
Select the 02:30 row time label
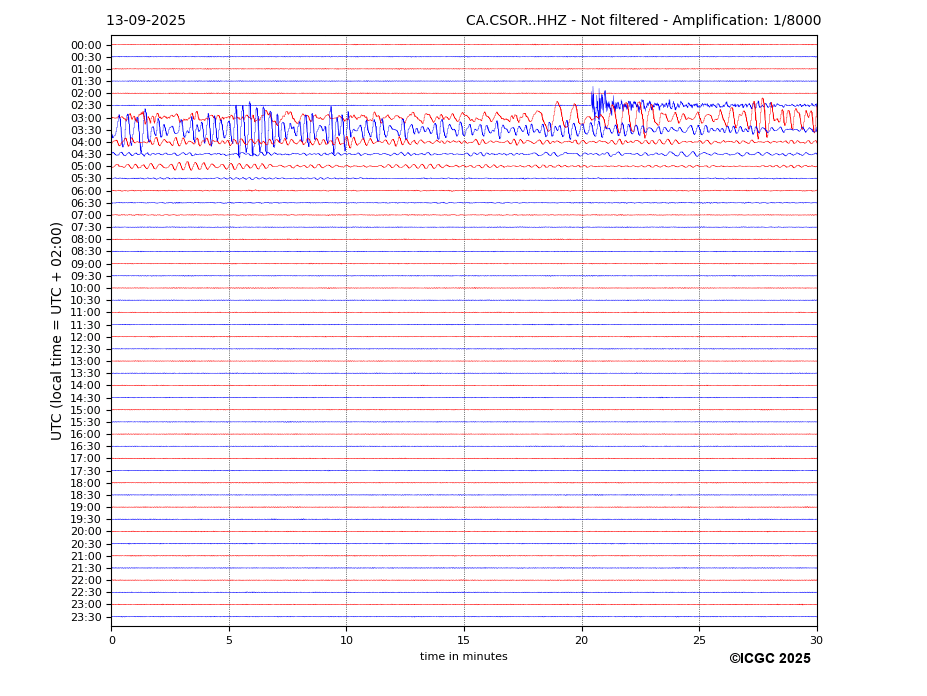point(86,106)
